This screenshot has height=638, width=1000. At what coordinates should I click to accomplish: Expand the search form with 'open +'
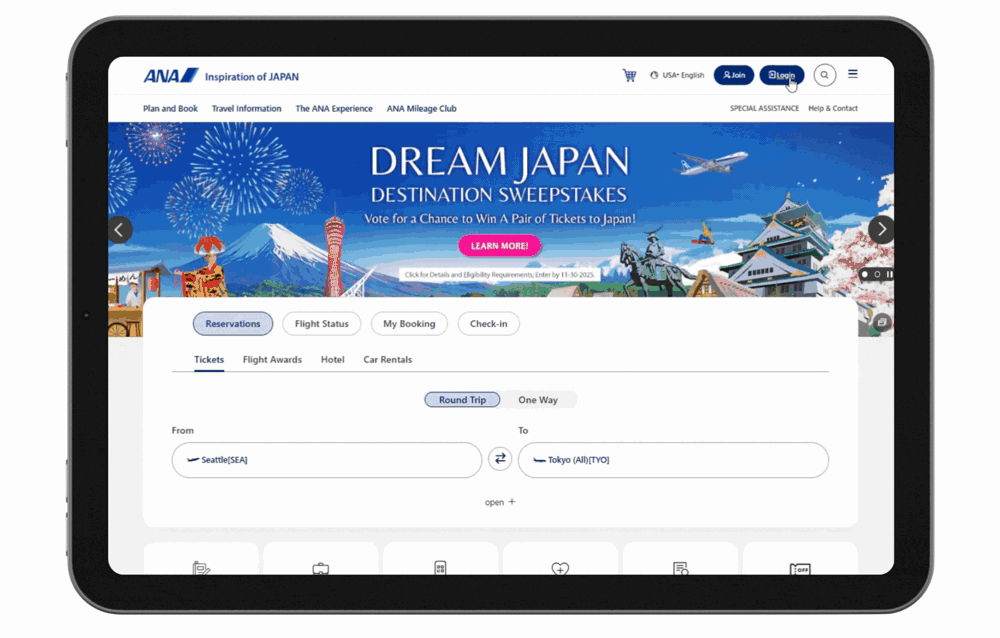coord(500,502)
